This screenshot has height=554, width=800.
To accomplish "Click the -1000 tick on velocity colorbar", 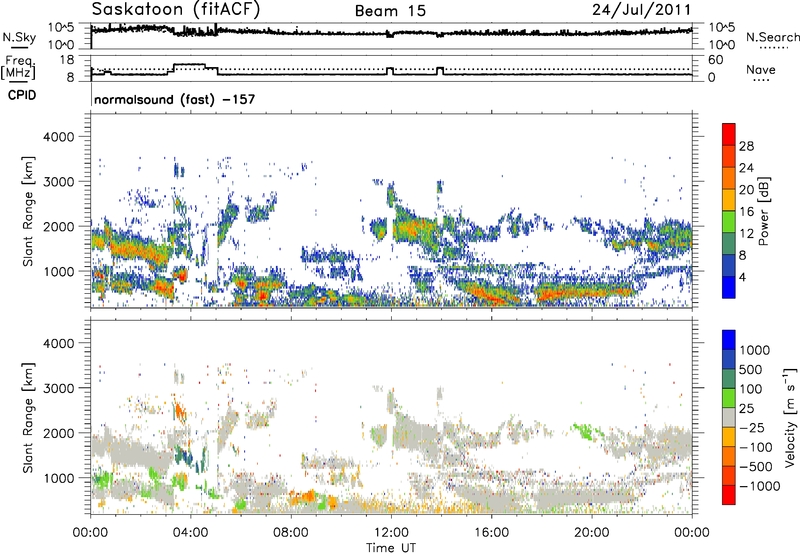I will pyautogui.click(x=760, y=486).
